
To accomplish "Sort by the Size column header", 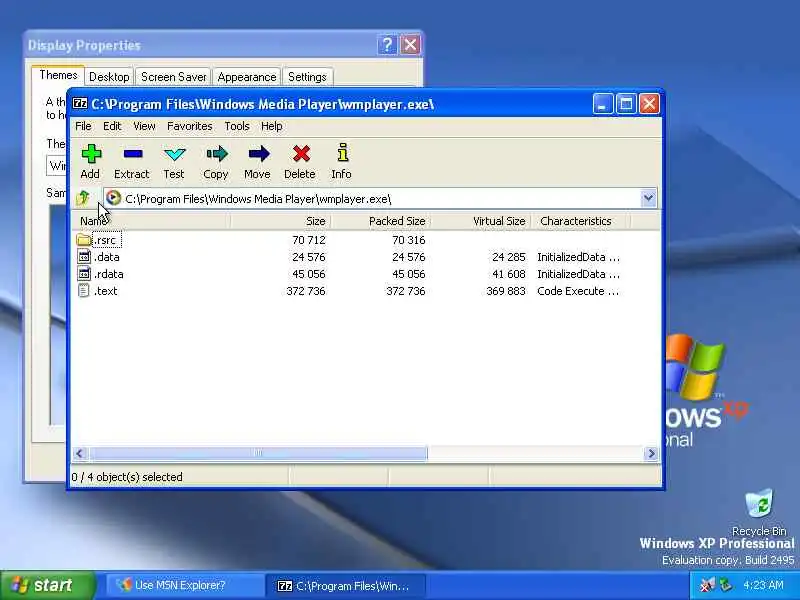I will coord(281,221).
